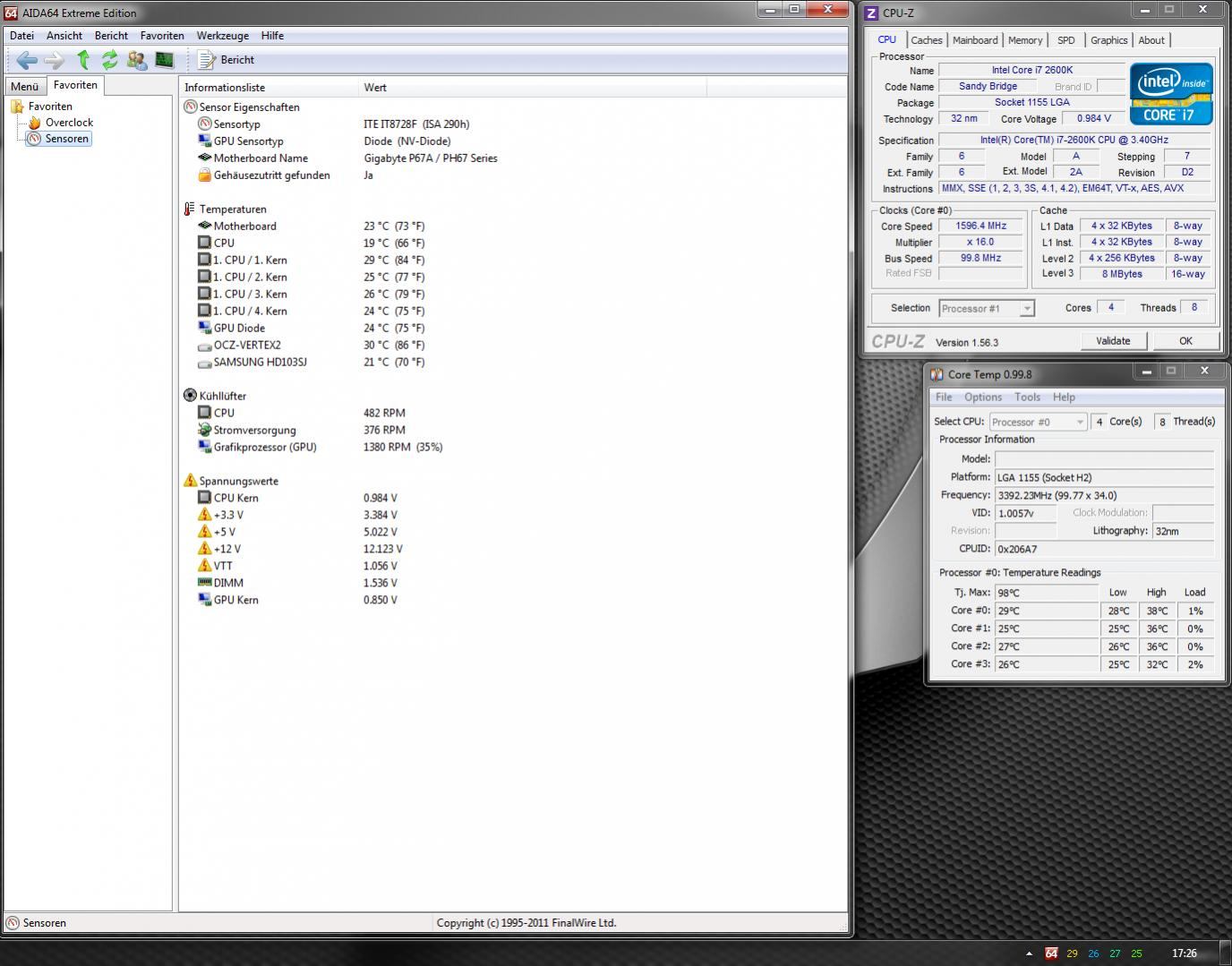Open the Werkzeuge menu in AIDA64
This screenshot has width=1232, height=966.
click(x=223, y=36)
